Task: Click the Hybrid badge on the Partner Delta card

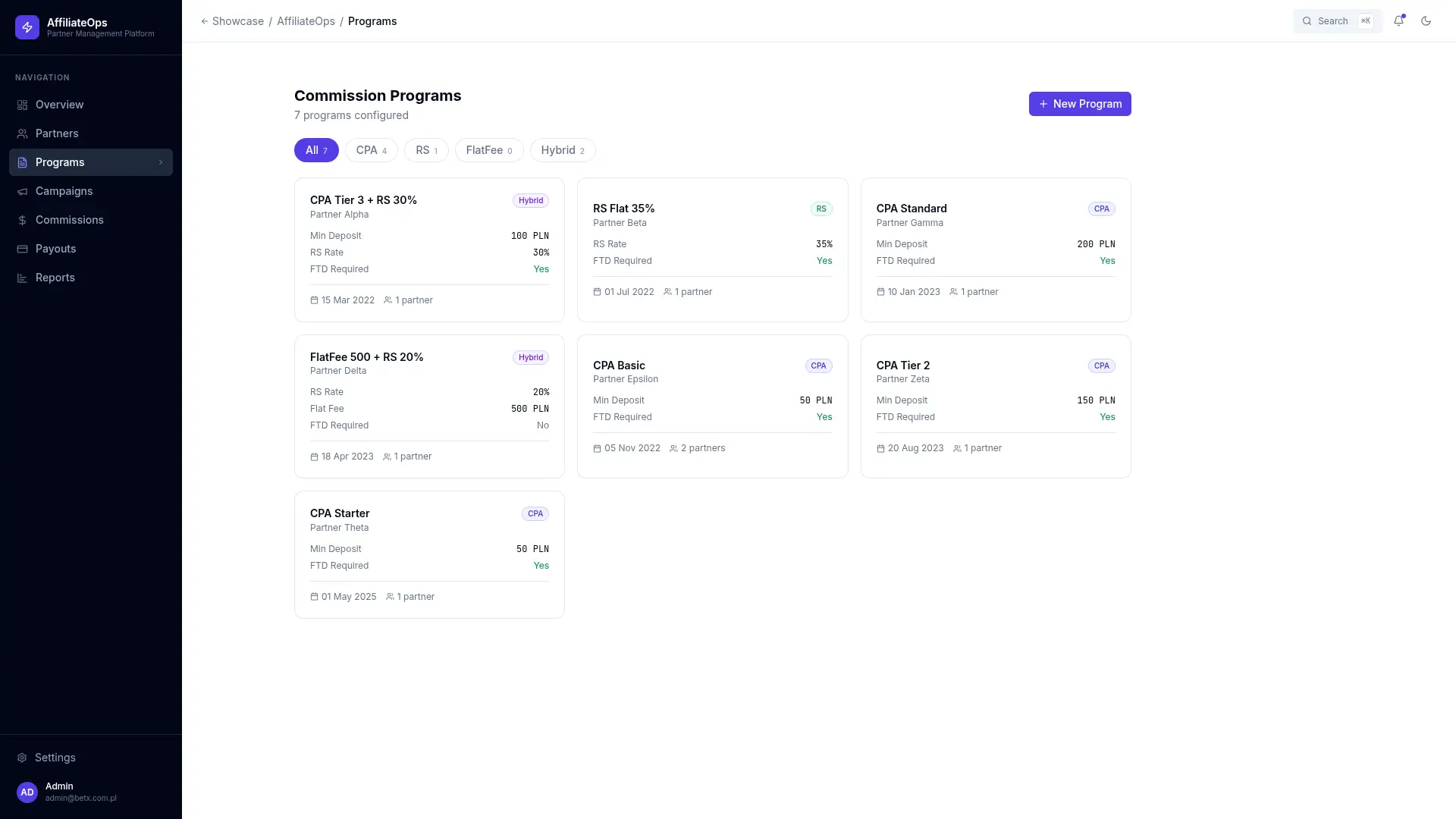Action: pyautogui.click(x=531, y=357)
